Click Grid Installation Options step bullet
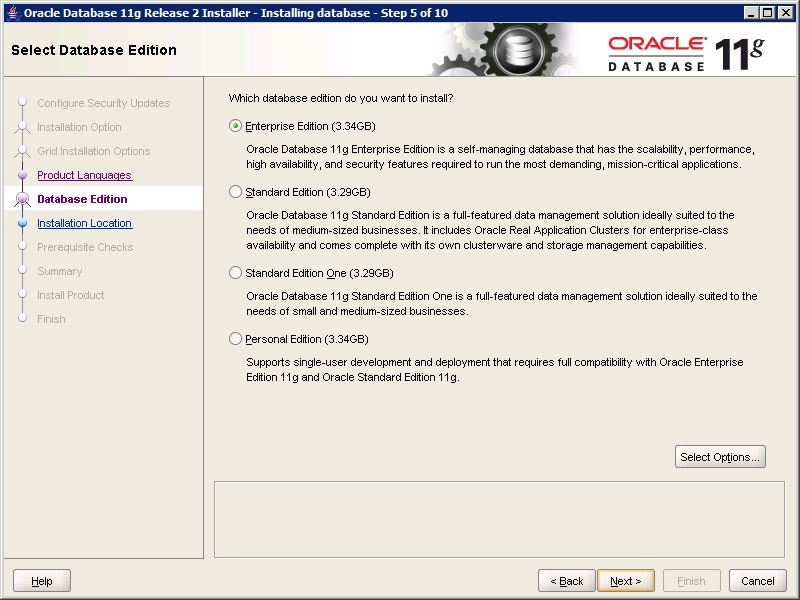800x600 pixels. [22, 151]
